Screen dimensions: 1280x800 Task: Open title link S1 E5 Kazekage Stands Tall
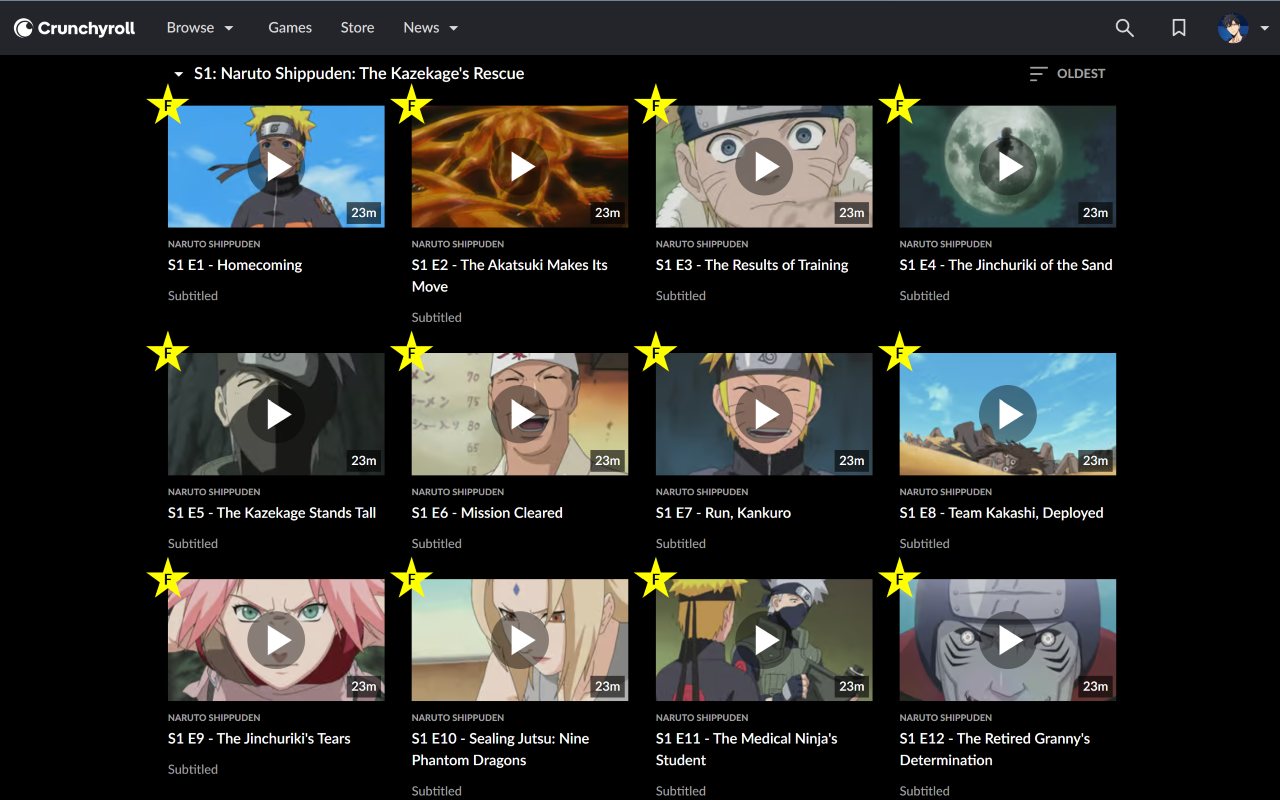tap(272, 513)
